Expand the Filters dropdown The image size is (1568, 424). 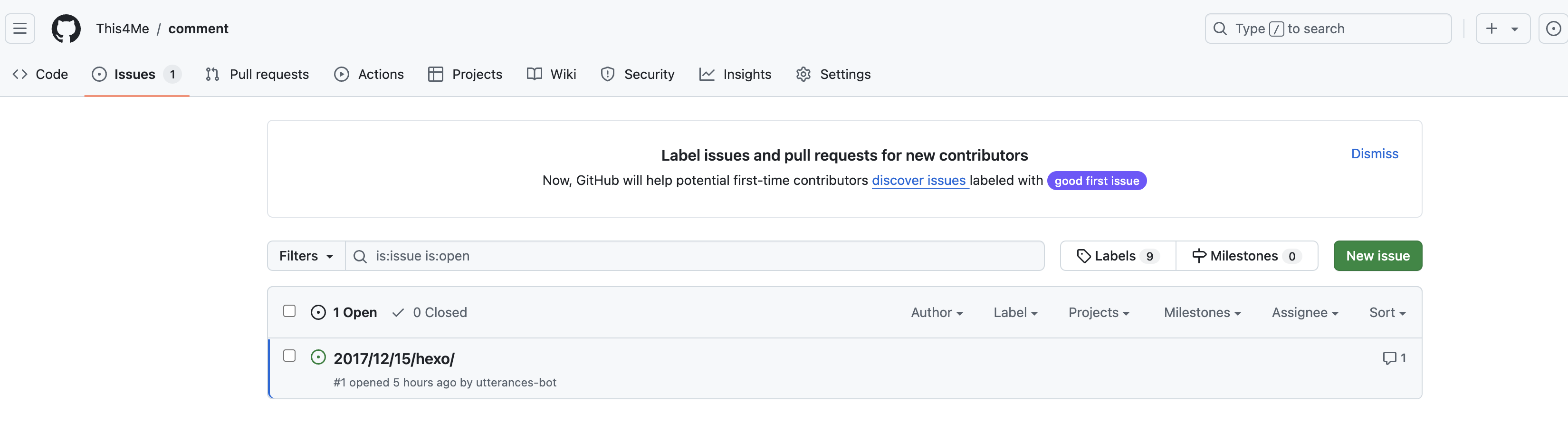coord(306,256)
